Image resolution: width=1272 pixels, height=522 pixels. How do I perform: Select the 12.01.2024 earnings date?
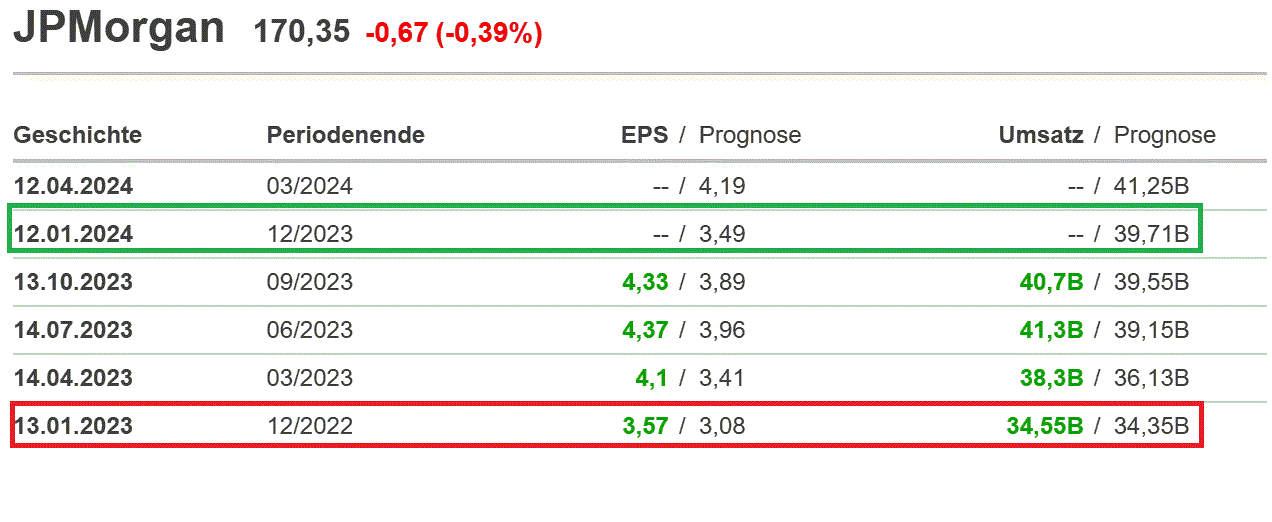click(73, 234)
